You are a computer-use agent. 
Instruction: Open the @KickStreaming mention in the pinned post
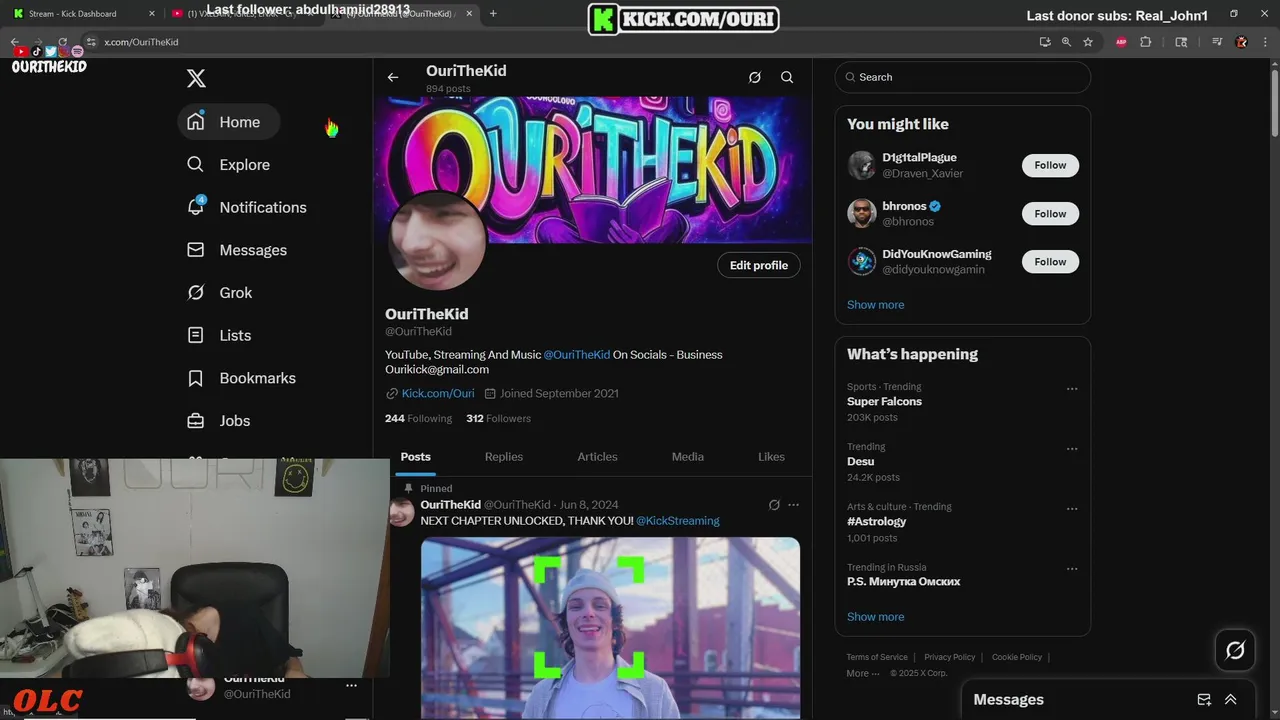click(x=678, y=521)
